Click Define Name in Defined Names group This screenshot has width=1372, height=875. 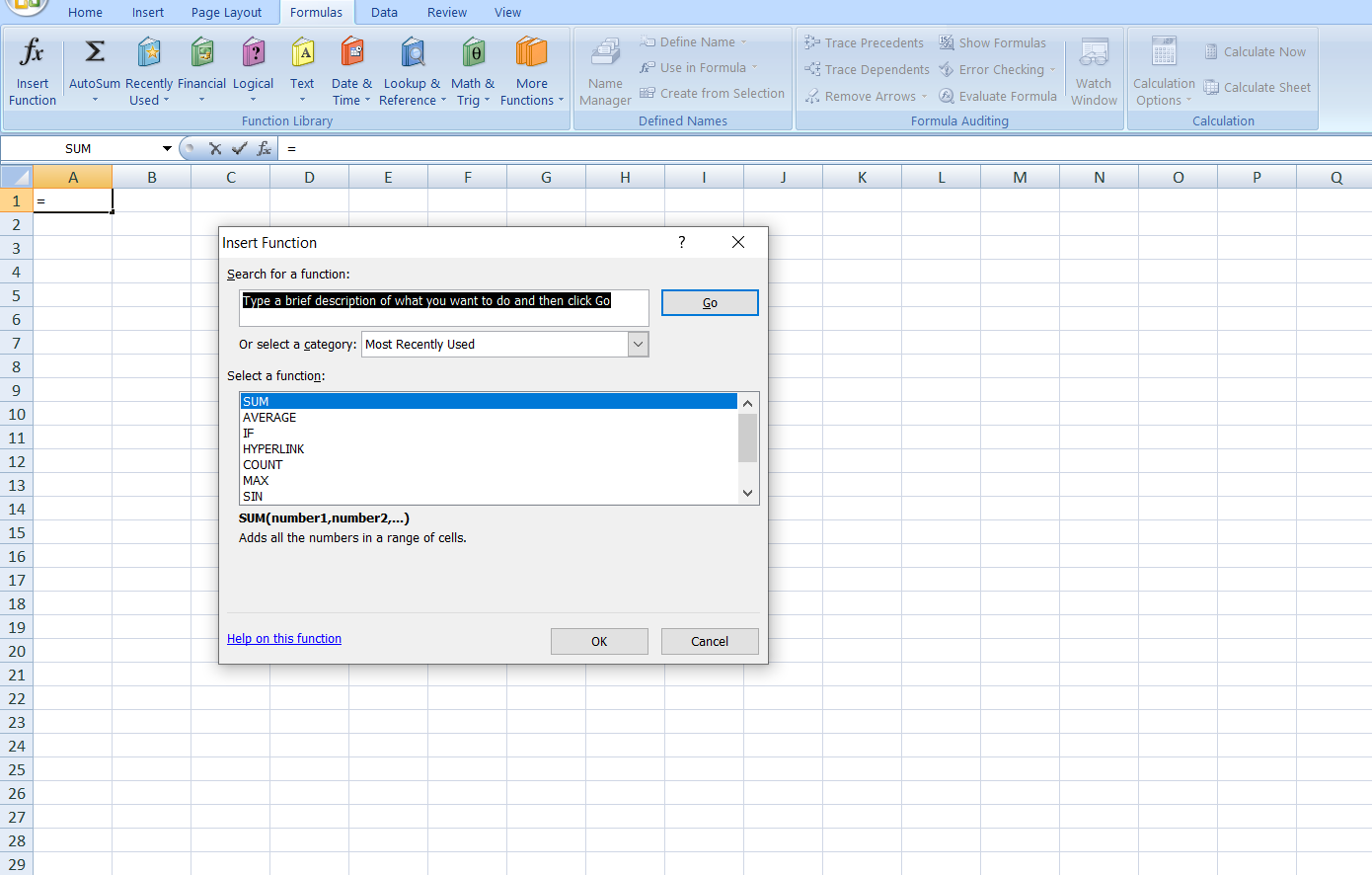coord(698,41)
